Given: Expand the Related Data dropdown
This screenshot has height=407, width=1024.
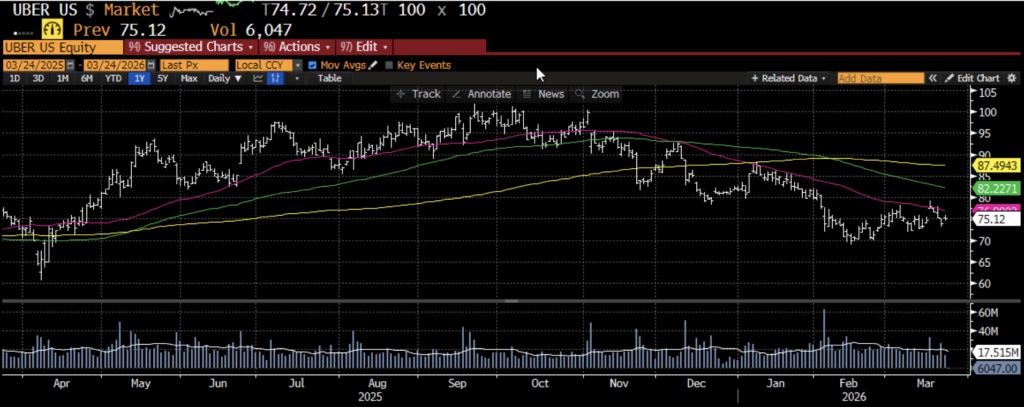Looking at the screenshot, I should [x=789, y=78].
